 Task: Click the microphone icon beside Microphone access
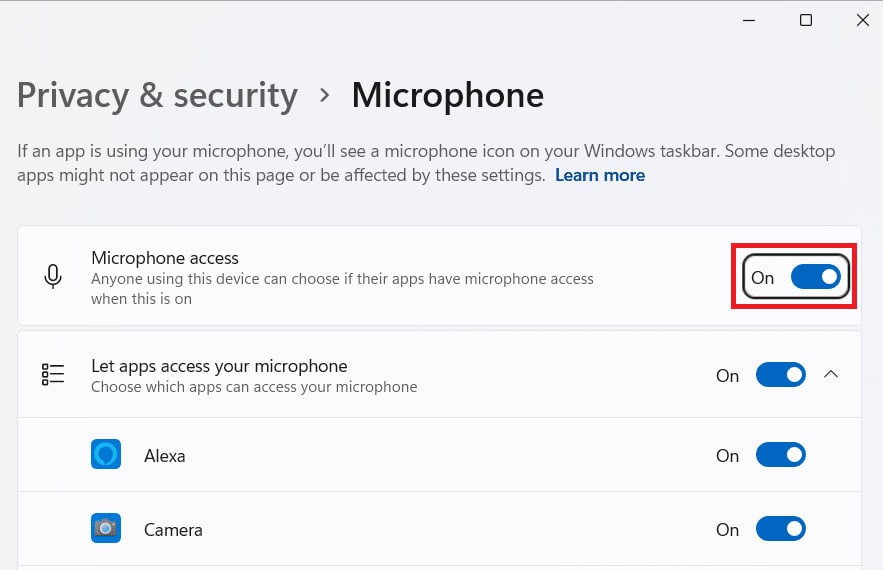[53, 277]
